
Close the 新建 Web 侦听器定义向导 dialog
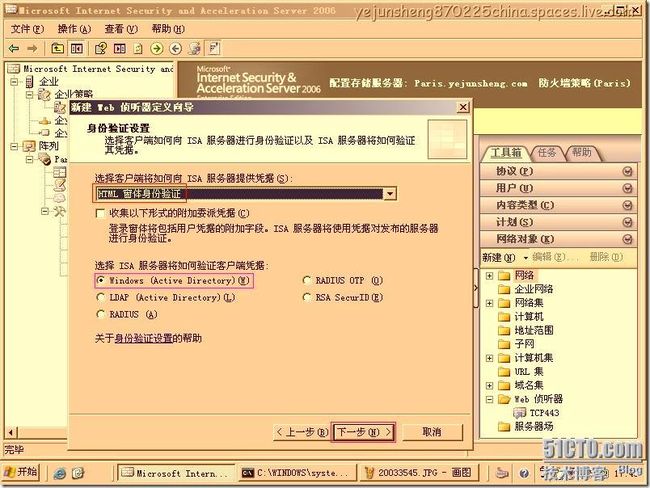tap(463, 107)
